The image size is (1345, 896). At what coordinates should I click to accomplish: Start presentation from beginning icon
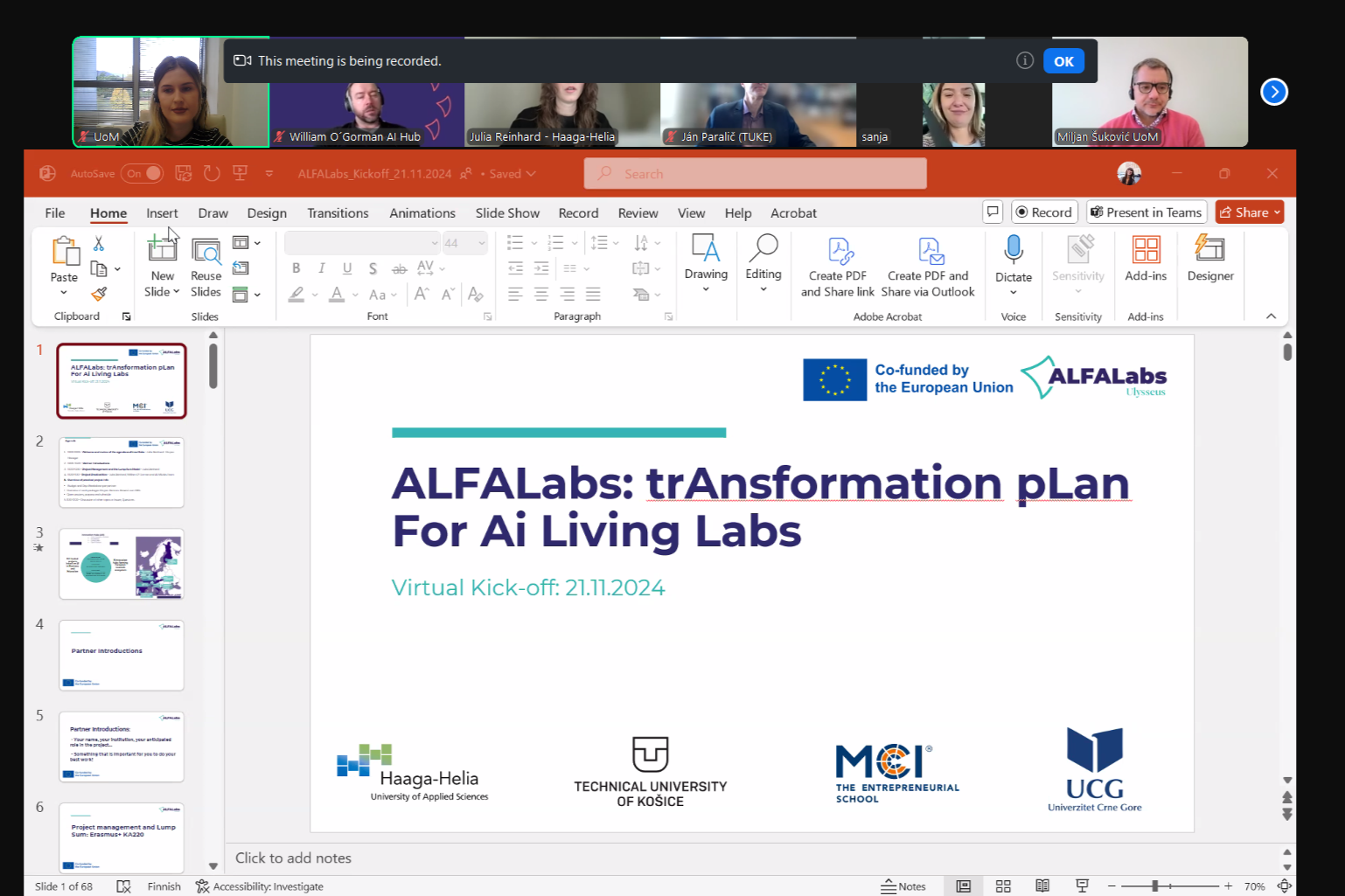[240, 173]
